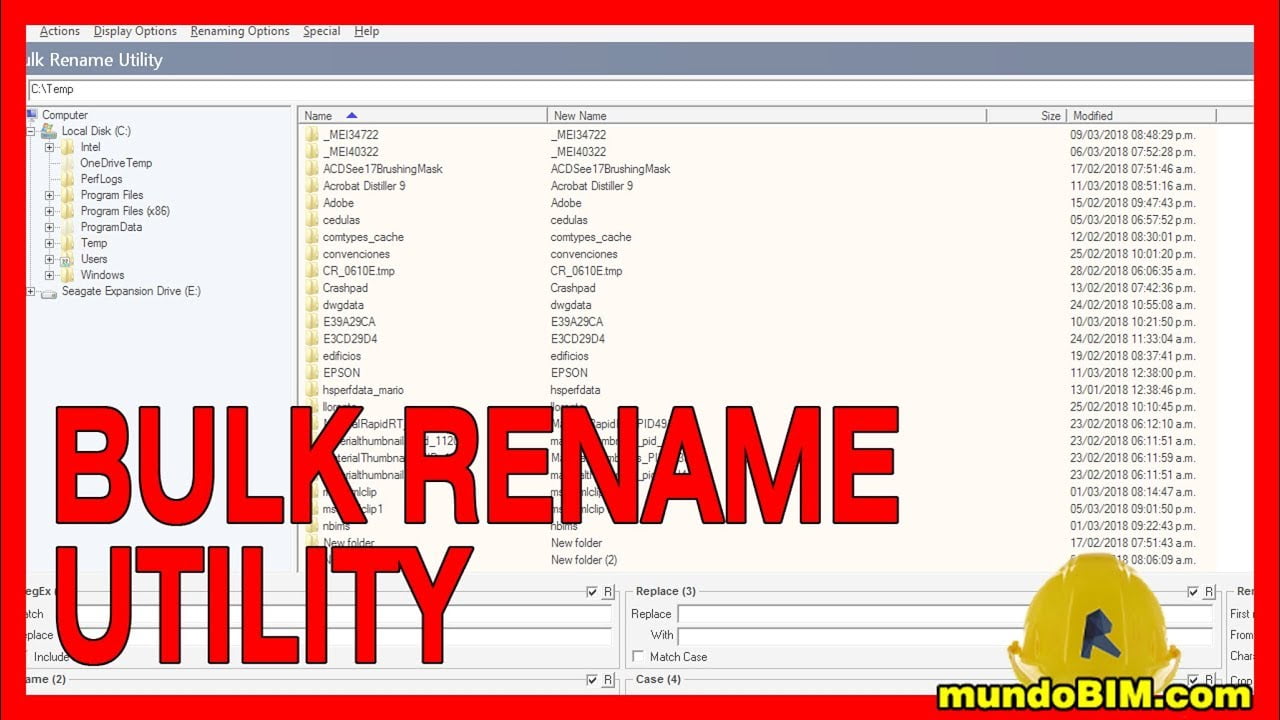
Task: Click the folder icon of cedulas
Action: coord(312,220)
